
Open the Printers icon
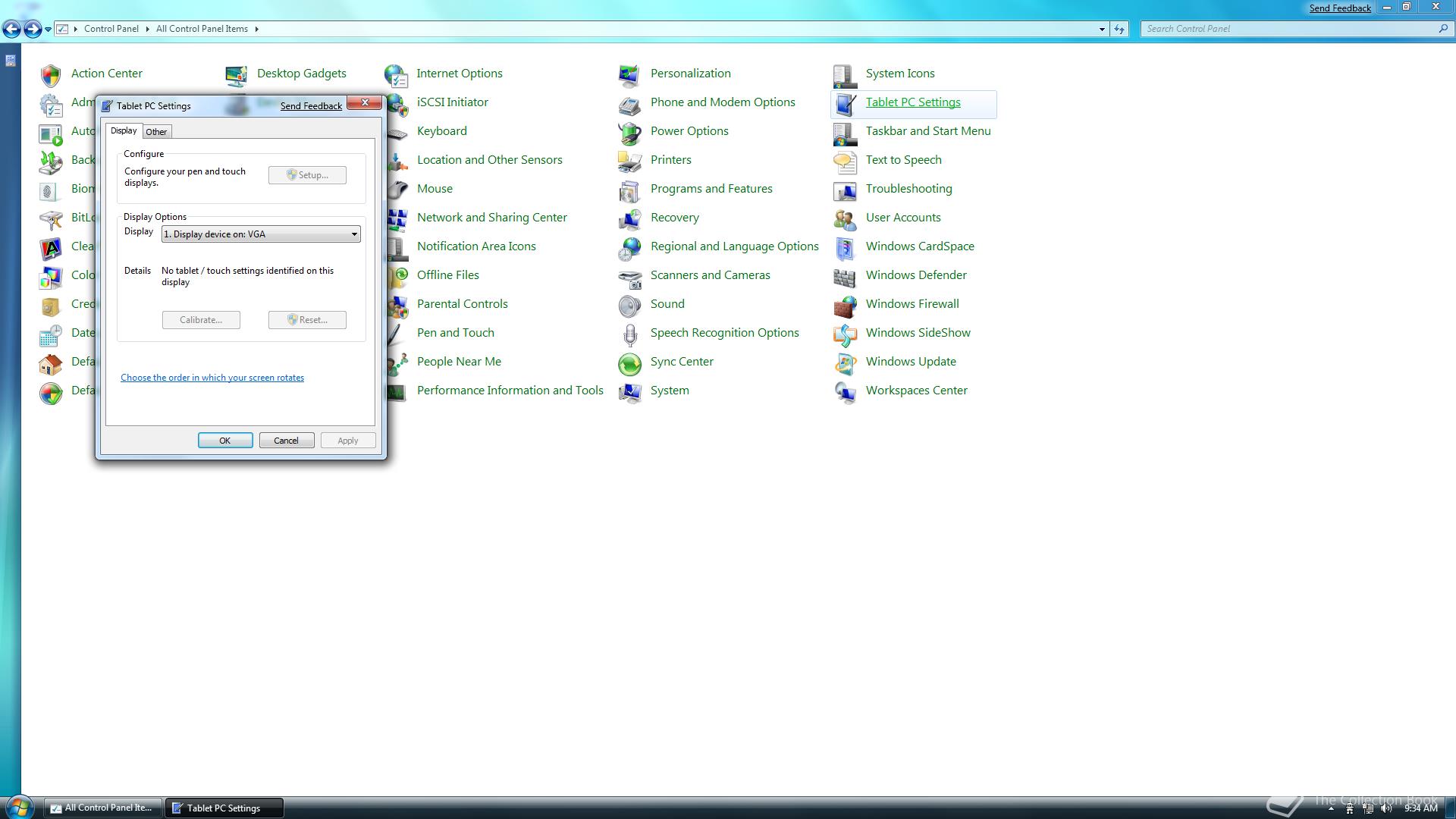(629, 162)
